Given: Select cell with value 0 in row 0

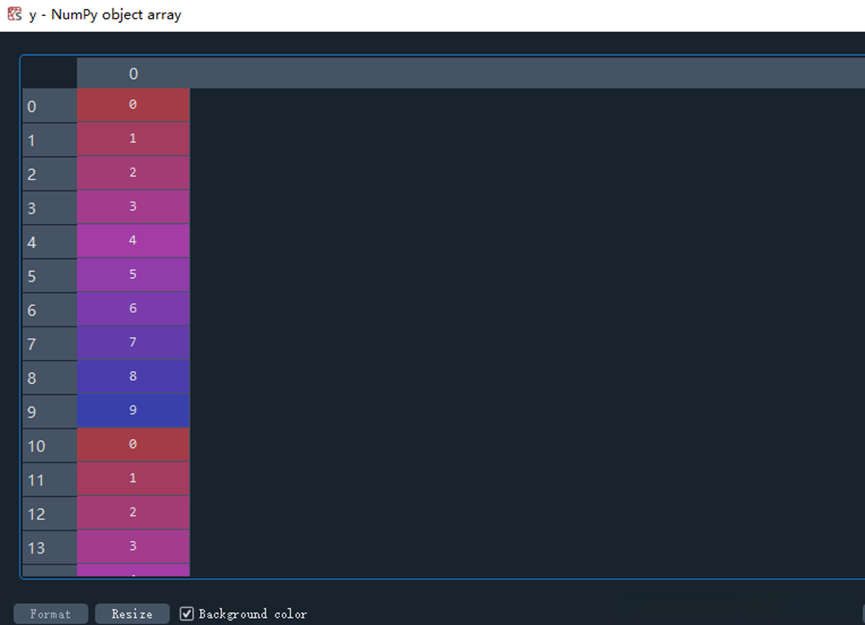Looking at the screenshot, I should point(133,105).
